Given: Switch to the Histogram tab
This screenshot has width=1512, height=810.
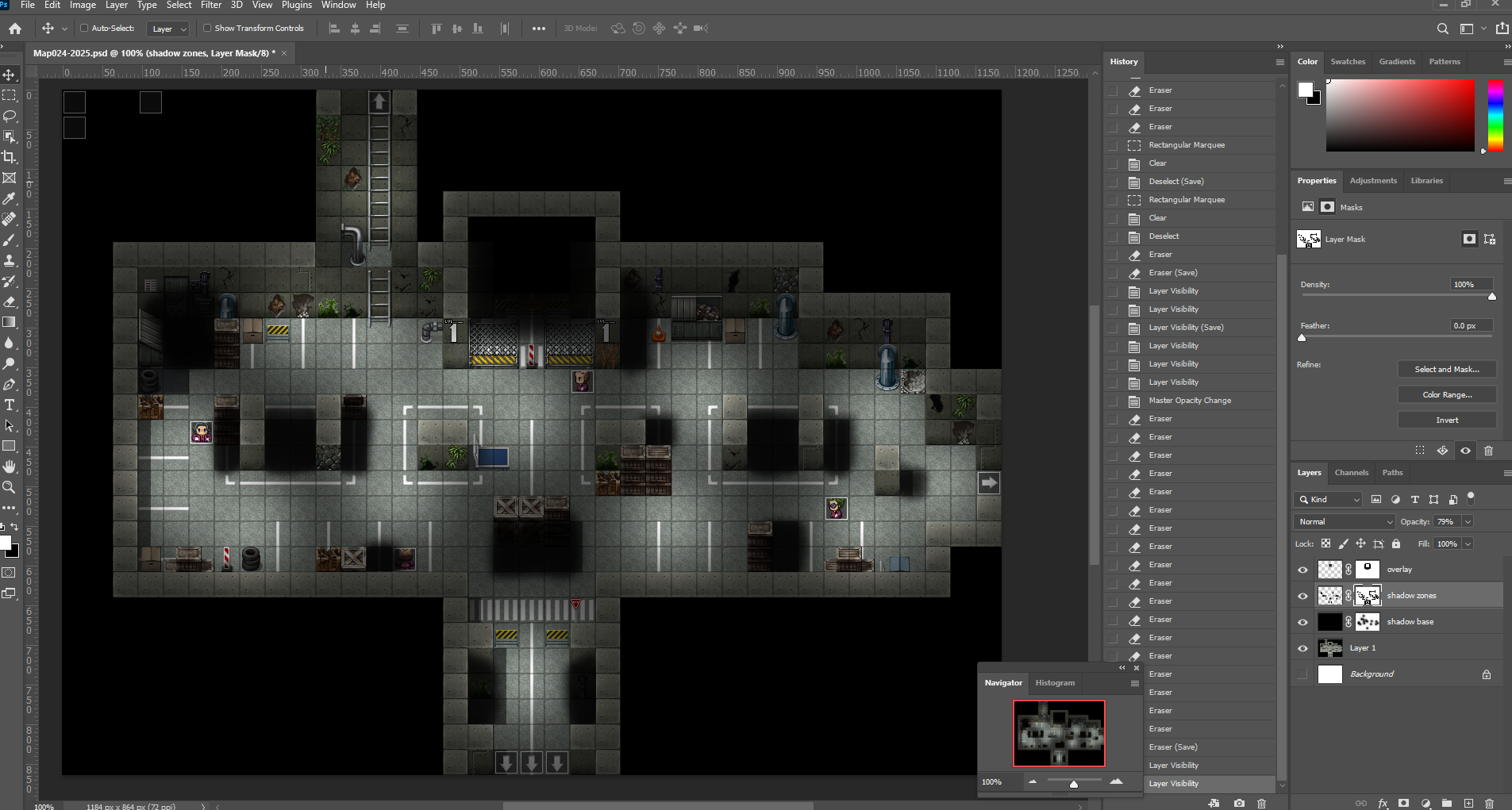Looking at the screenshot, I should click(1055, 683).
